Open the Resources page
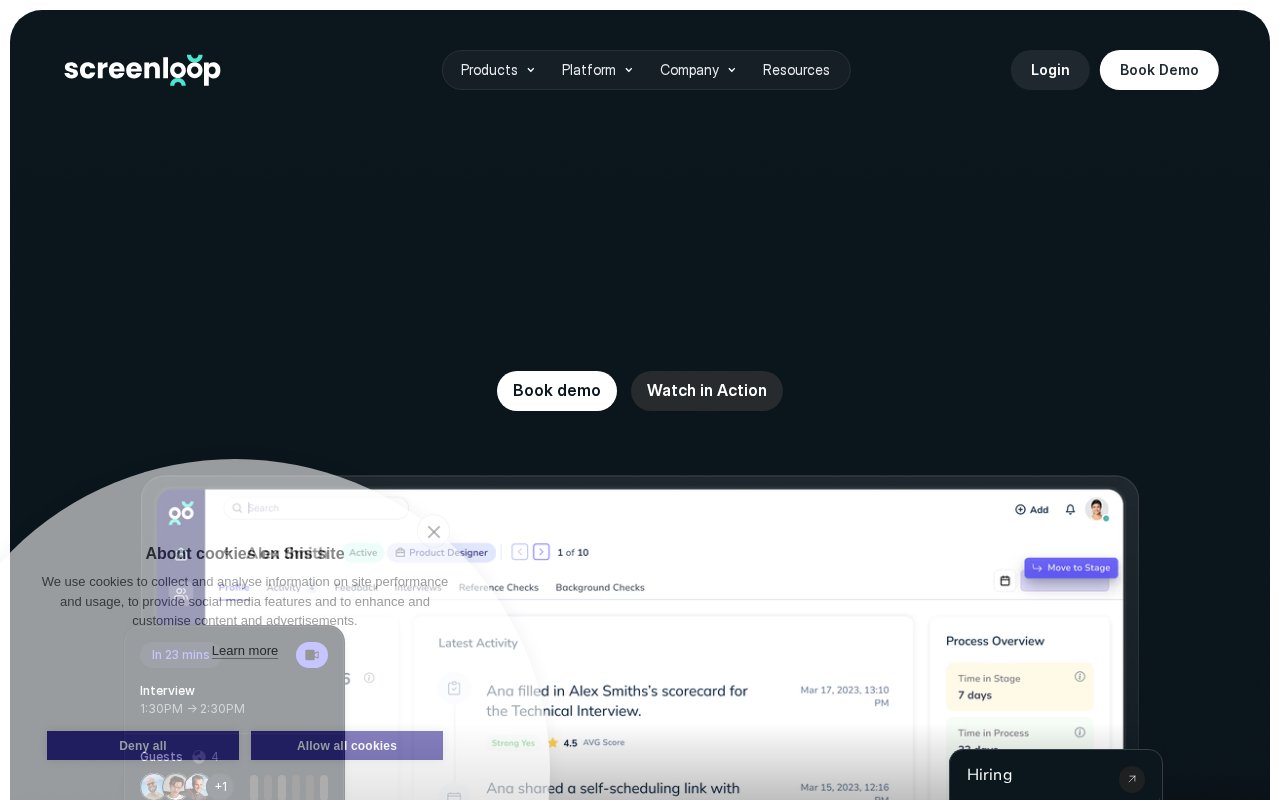Image resolution: width=1280 pixels, height=800 pixels. point(796,70)
